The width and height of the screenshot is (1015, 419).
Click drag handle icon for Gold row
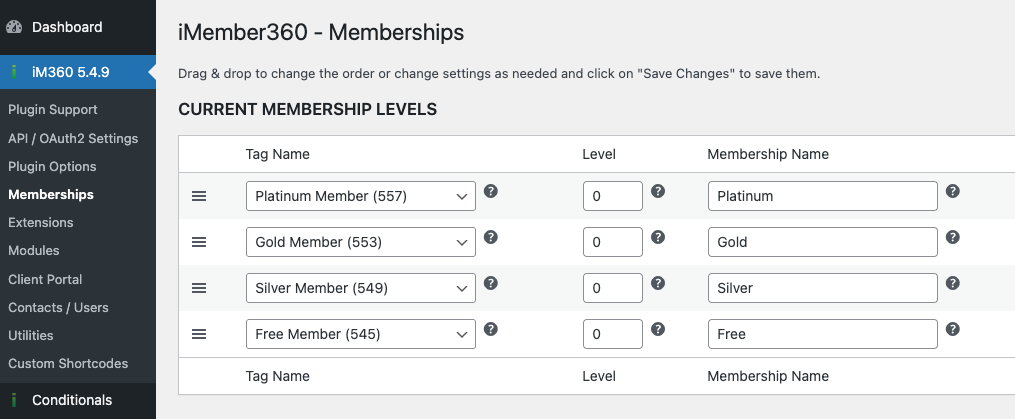[199, 242]
